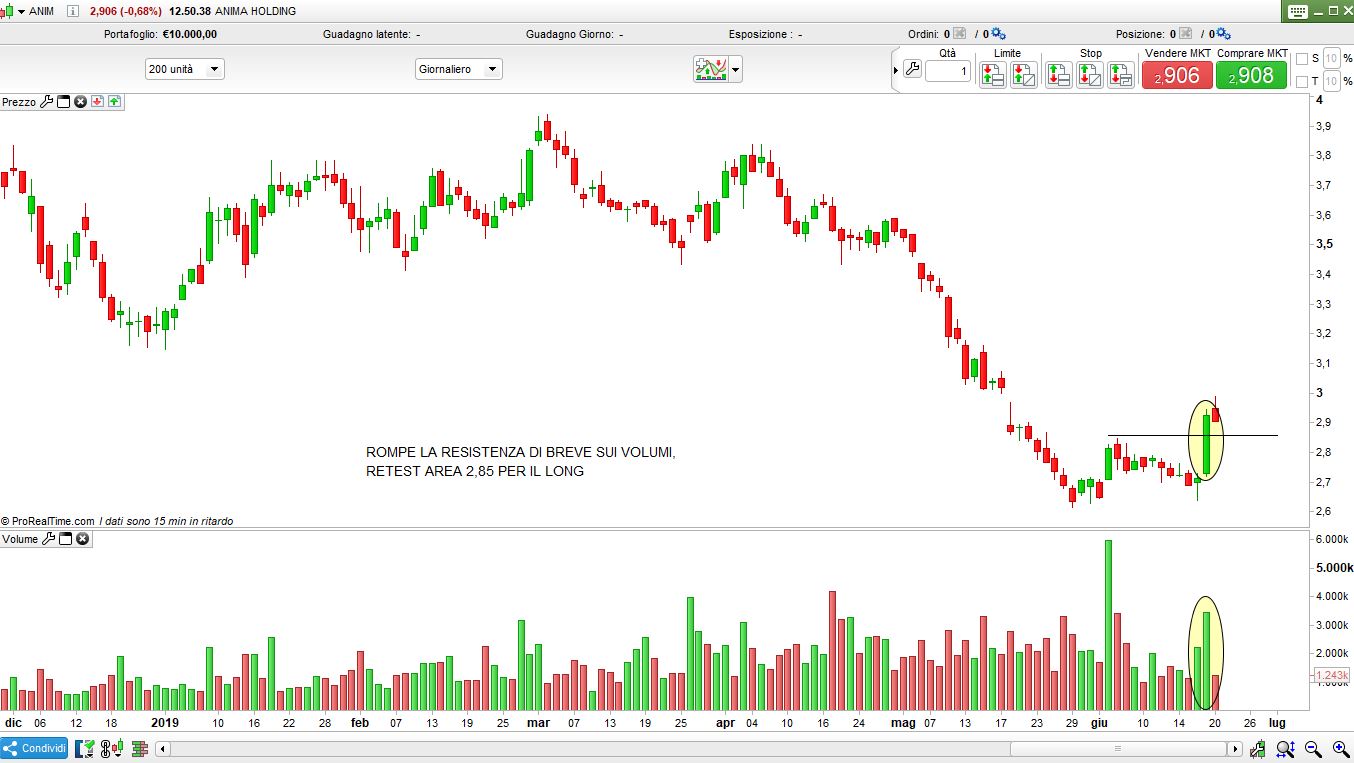
Task: Click the Comprare MKT 2,908 button
Action: (1251, 75)
